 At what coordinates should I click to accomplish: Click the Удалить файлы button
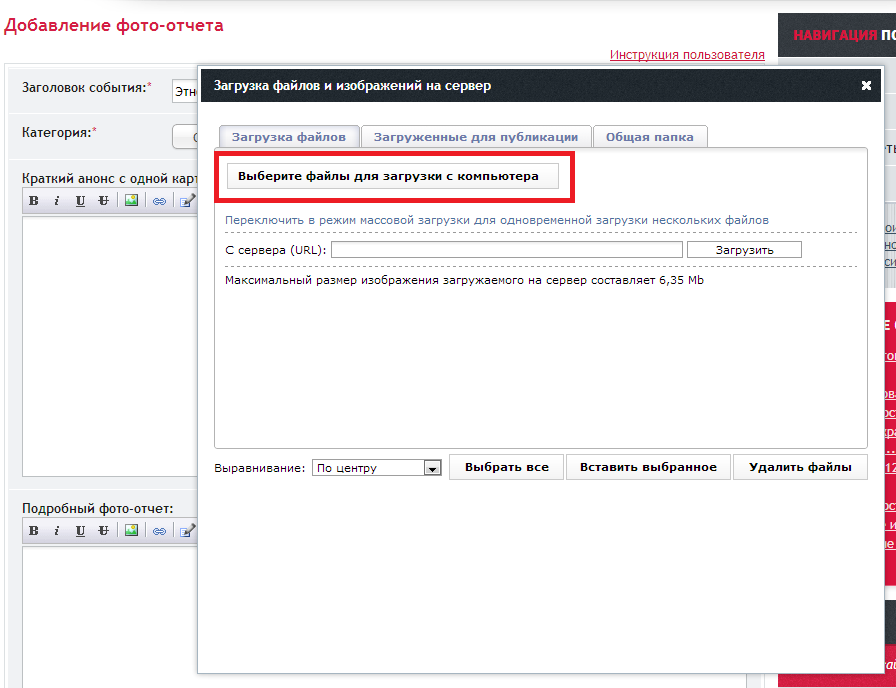(x=800, y=467)
